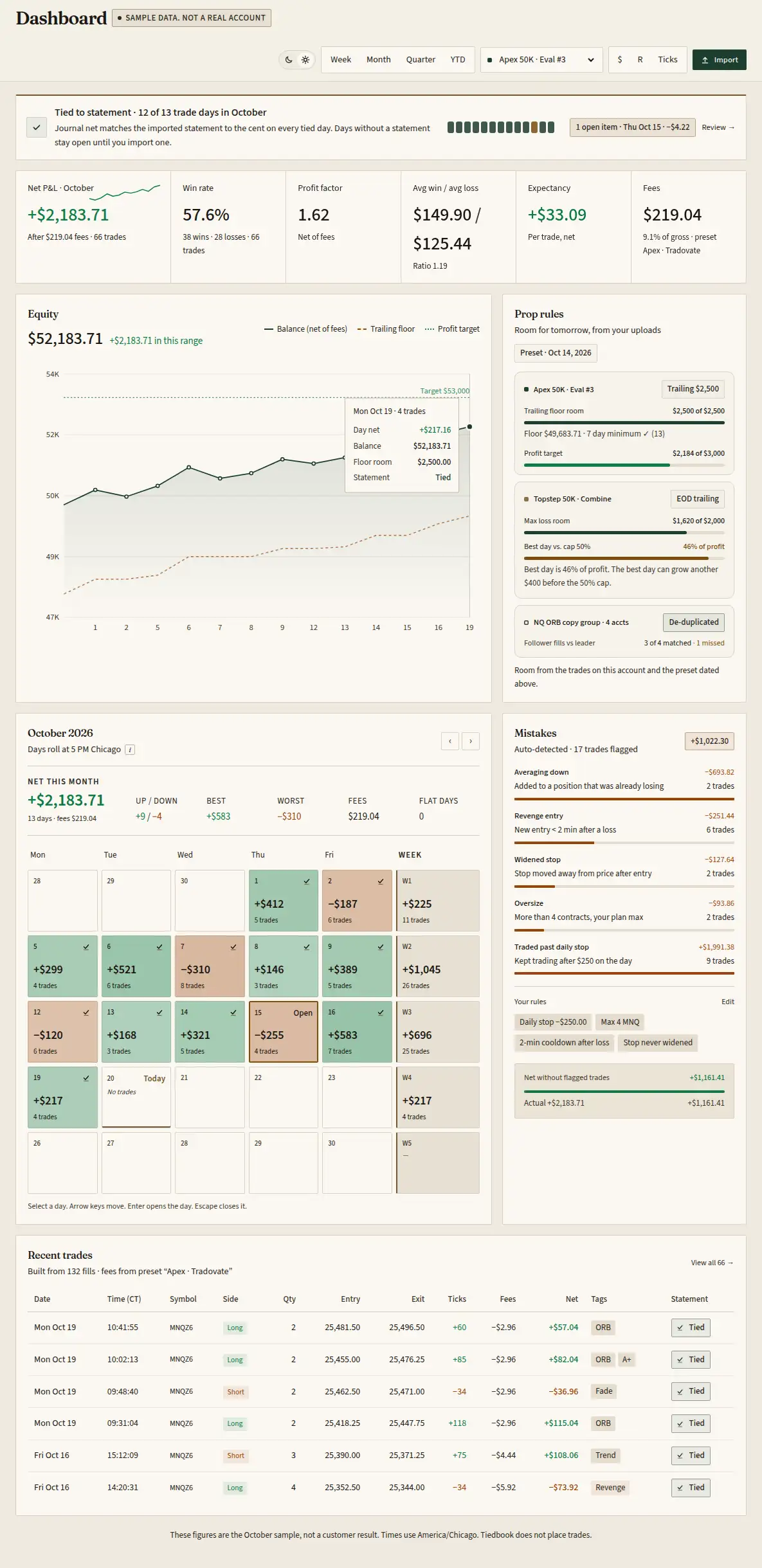Switch to dark mode moon icon

(289, 60)
